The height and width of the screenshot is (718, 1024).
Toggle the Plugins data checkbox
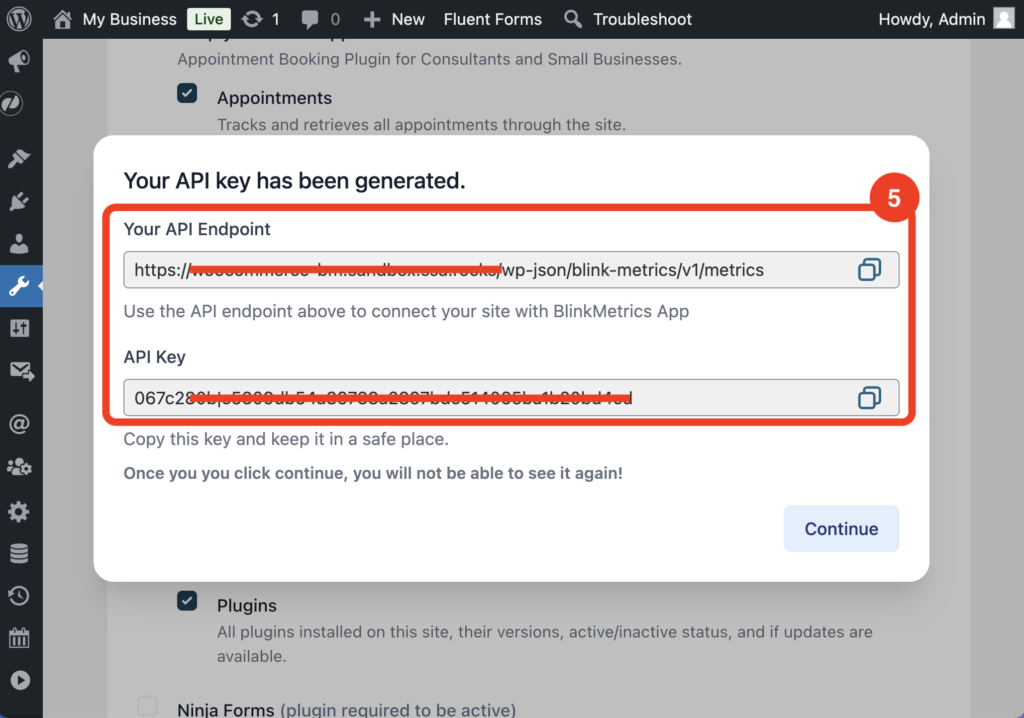pyautogui.click(x=187, y=601)
